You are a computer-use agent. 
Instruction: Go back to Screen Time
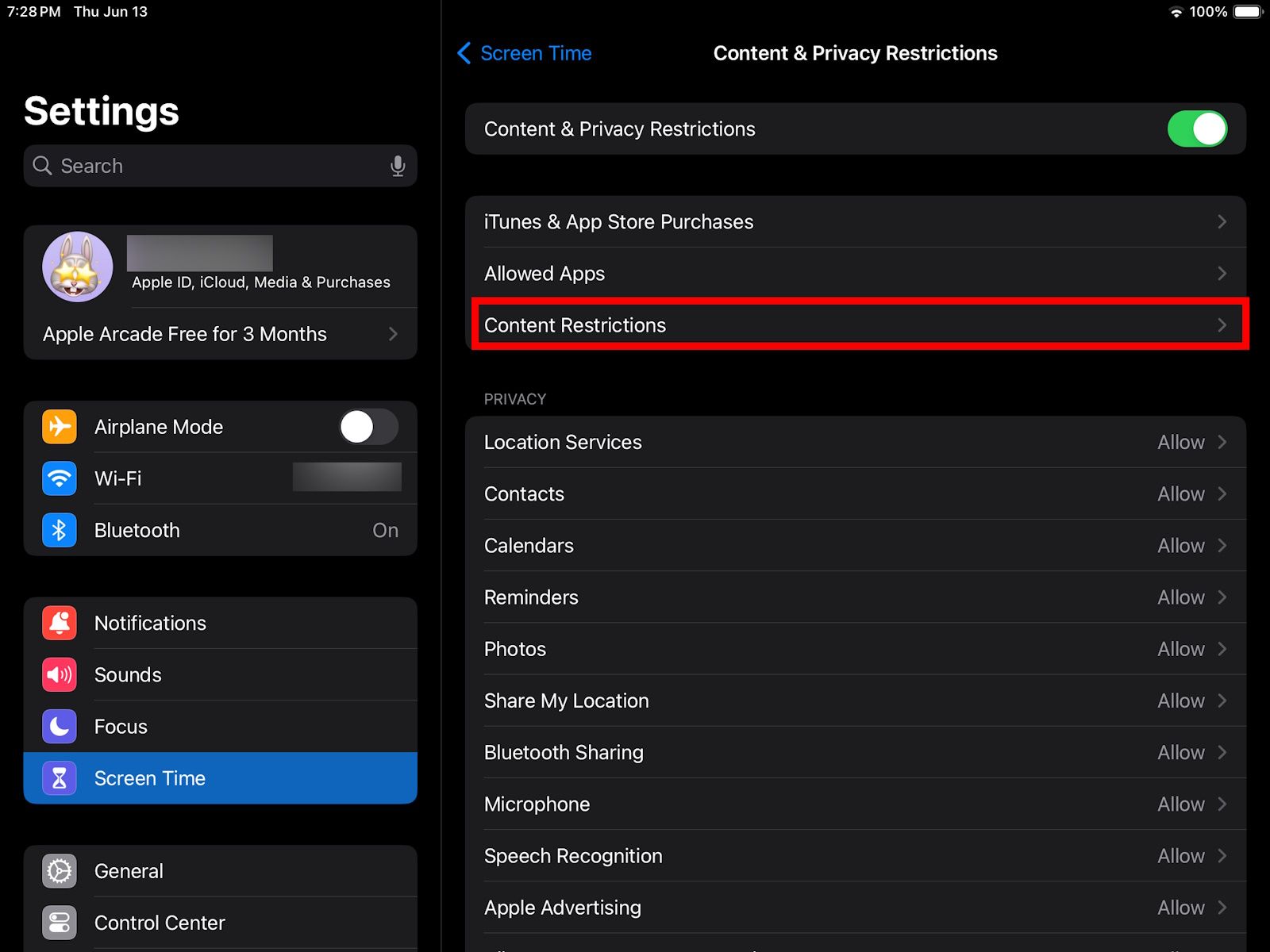[525, 53]
